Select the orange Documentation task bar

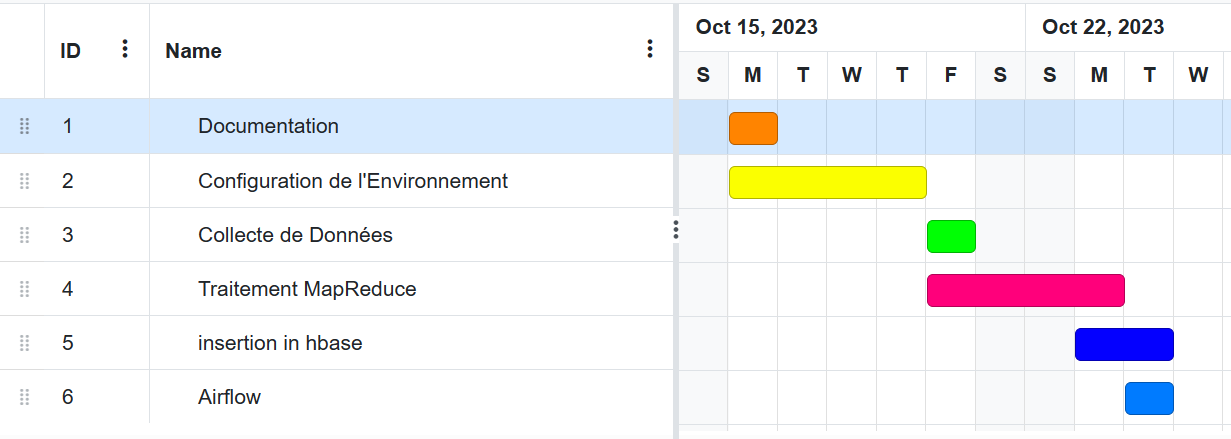tap(753, 128)
